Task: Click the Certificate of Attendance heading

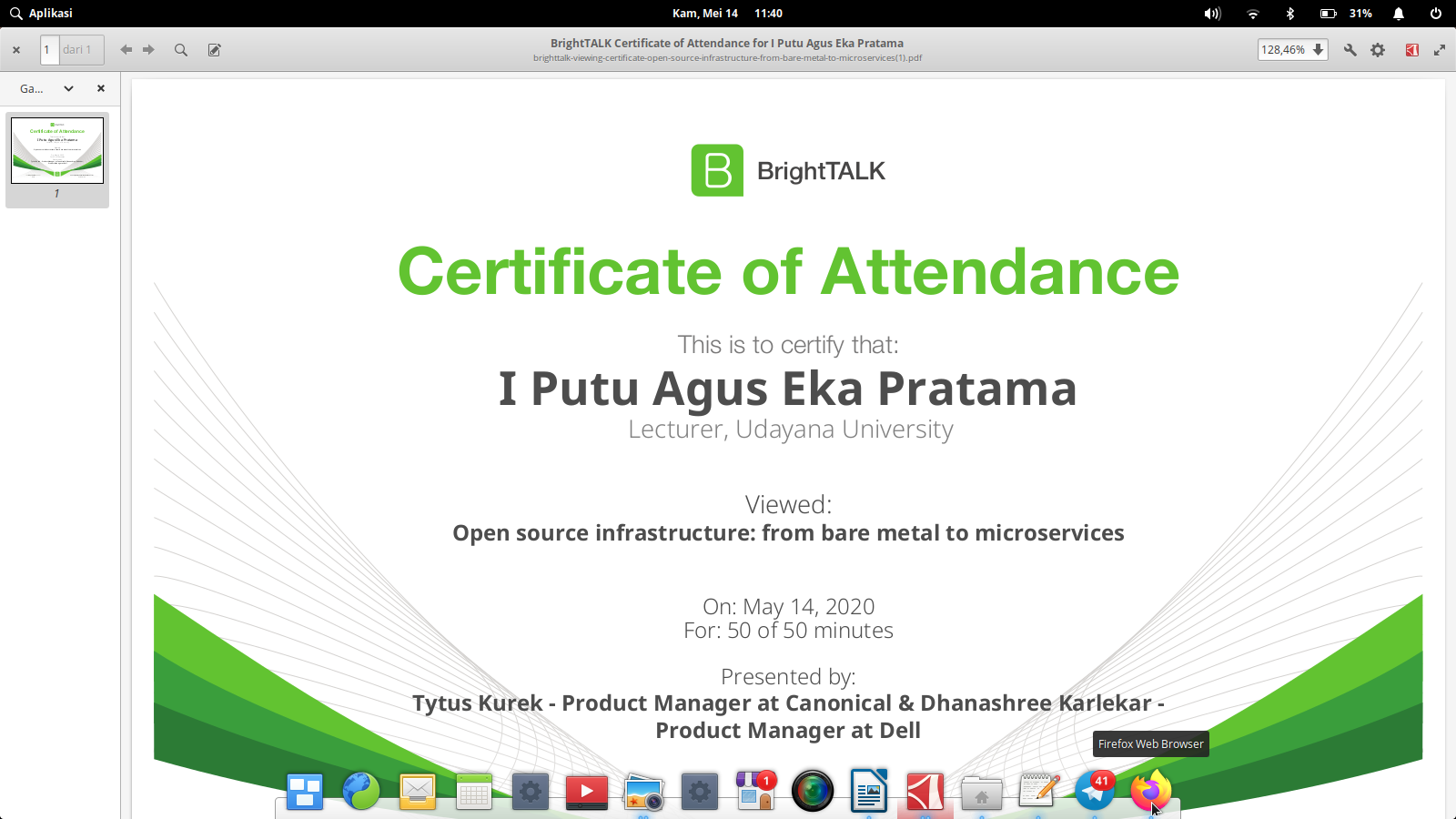Action: click(x=788, y=272)
